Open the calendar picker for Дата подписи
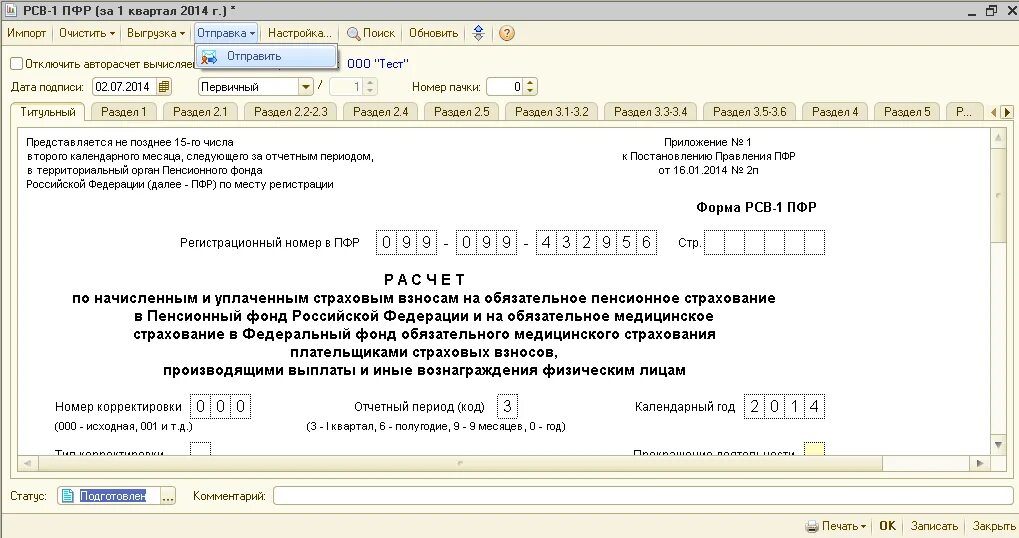The image size is (1019, 538). (164, 86)
